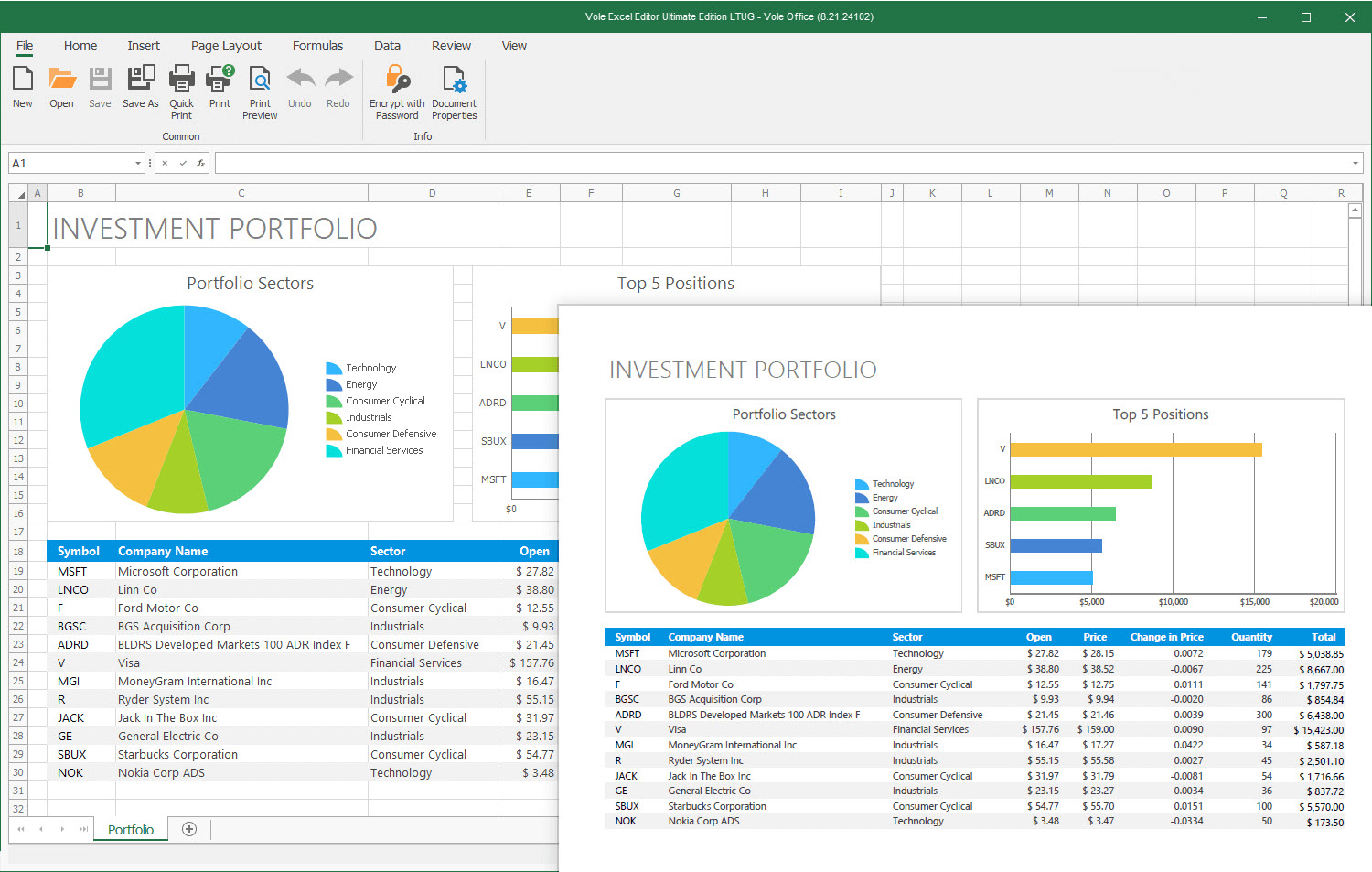Expand the formula bar dropdown arrow

(1355, 163)
